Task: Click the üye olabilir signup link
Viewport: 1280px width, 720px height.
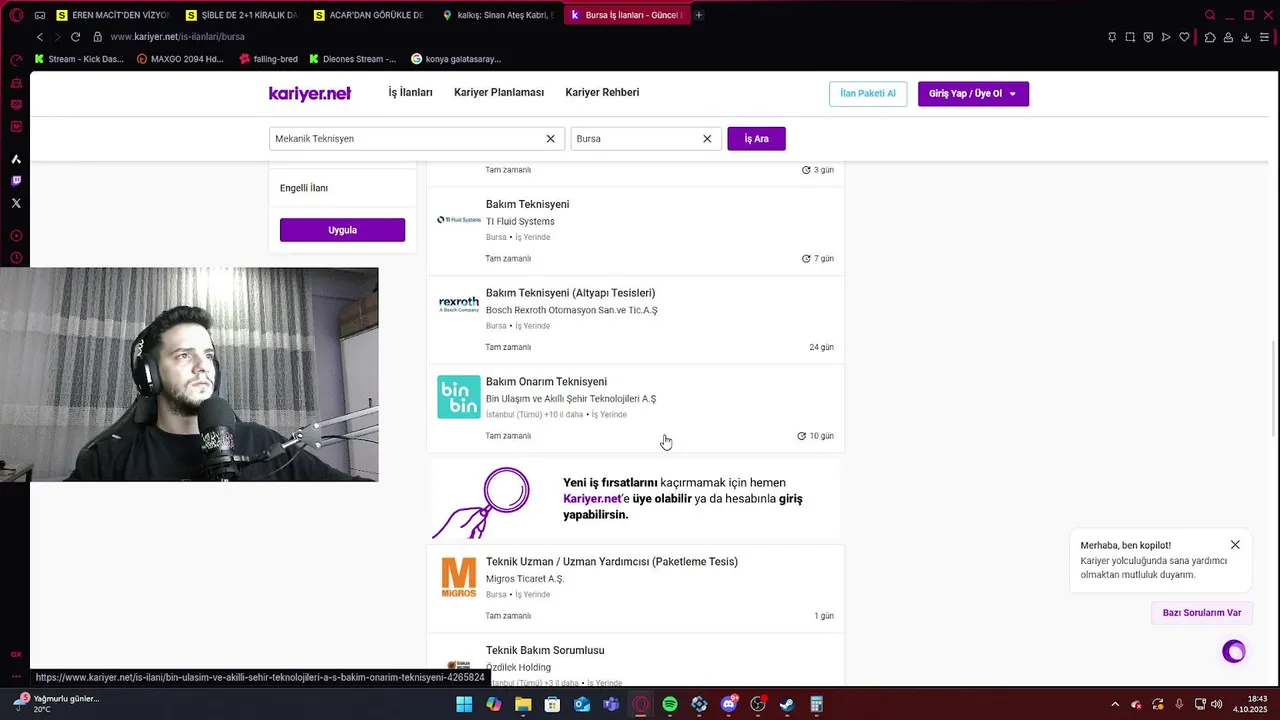Action: [x=662, y=498]
